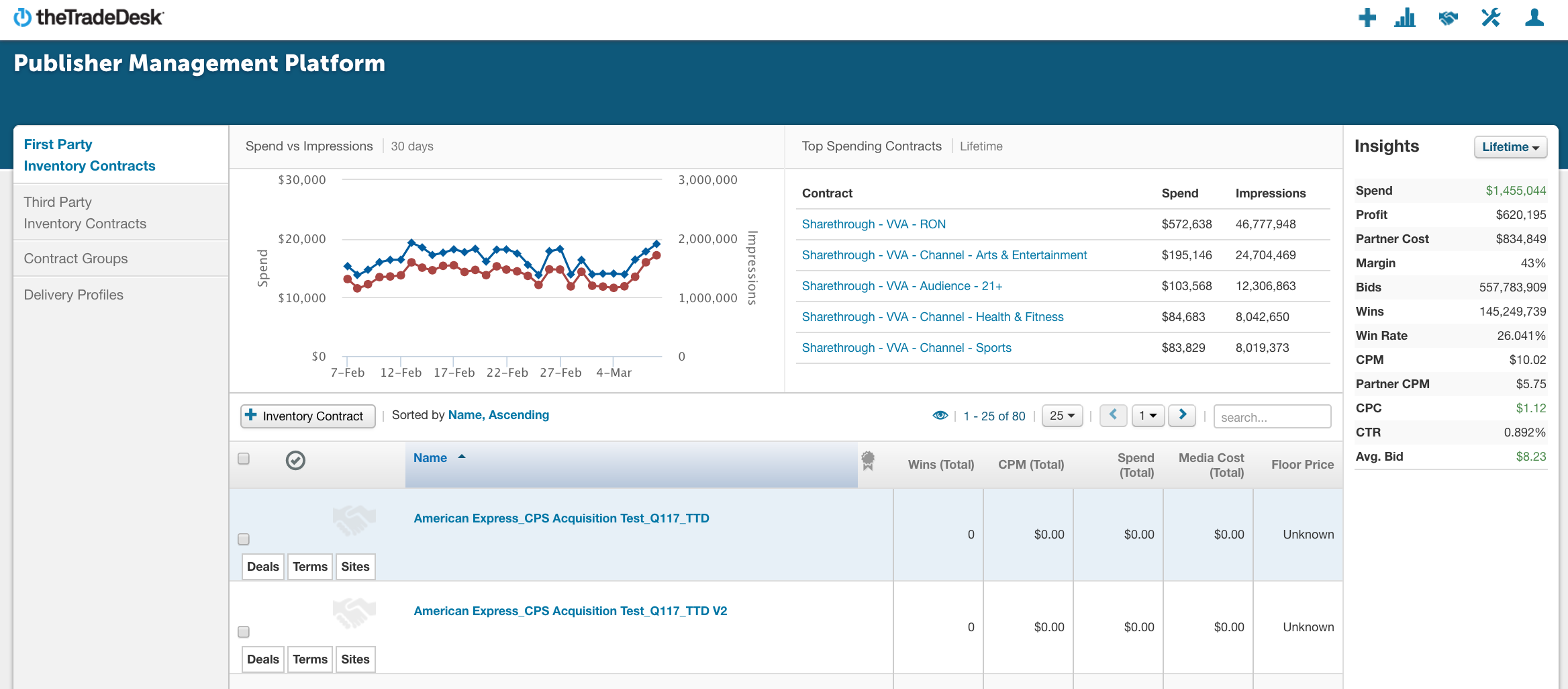This screenshot has width=1568, height=689.
Task: Click Deals for Q117_TTD contract
Action: pos(262,567)
